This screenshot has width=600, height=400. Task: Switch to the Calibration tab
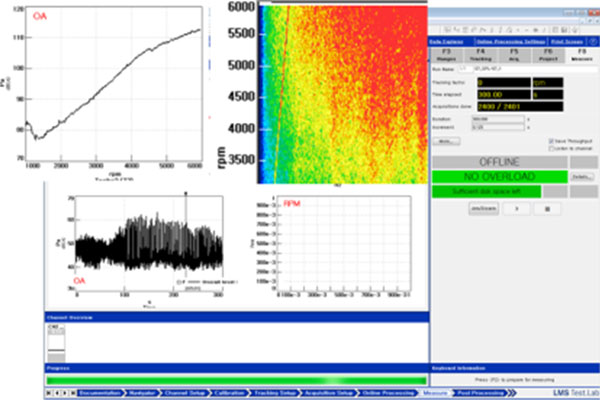click(229, 393)
